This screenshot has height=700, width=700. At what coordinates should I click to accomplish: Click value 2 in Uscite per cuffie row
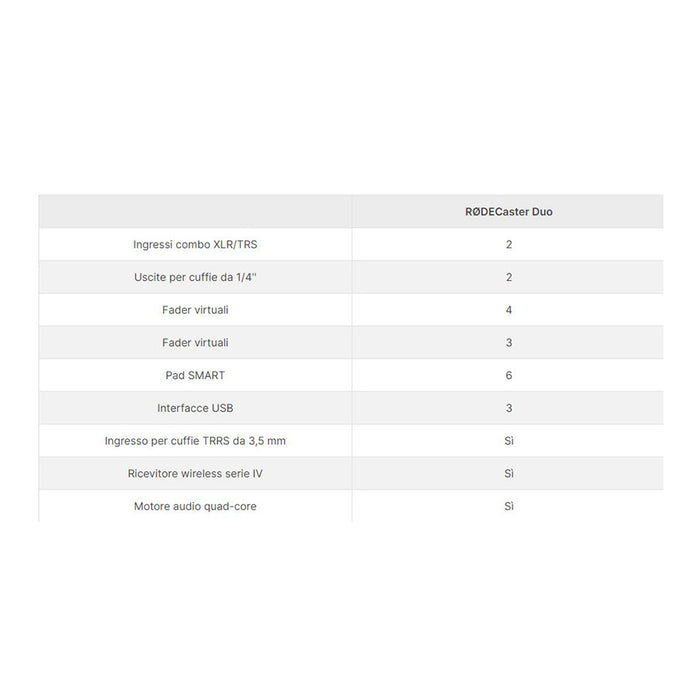point(509,277)
